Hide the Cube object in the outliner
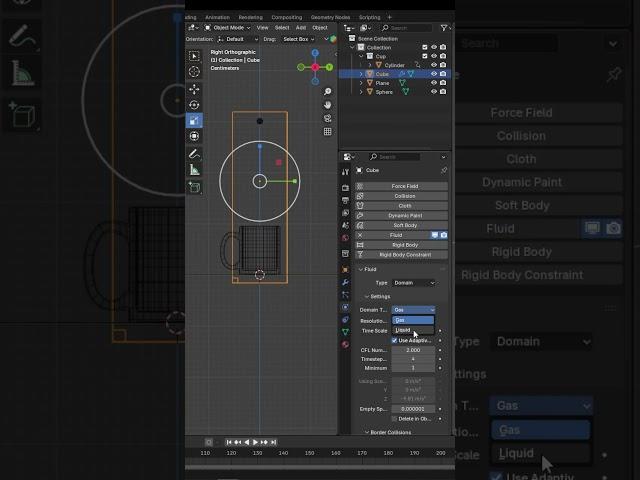Viewport: 640px width, 480px height. 434,74
